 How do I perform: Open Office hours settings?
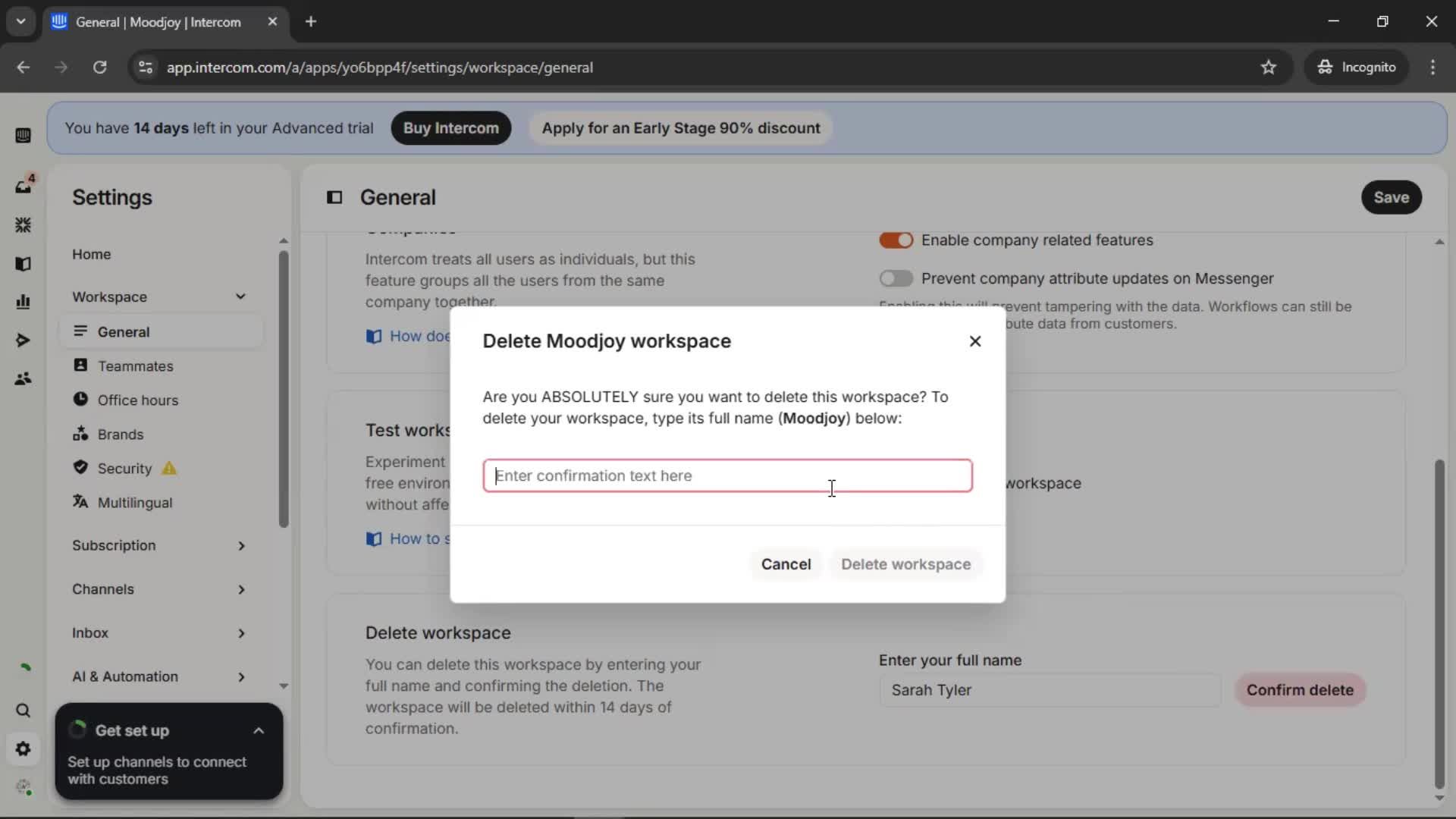[137, 400]
